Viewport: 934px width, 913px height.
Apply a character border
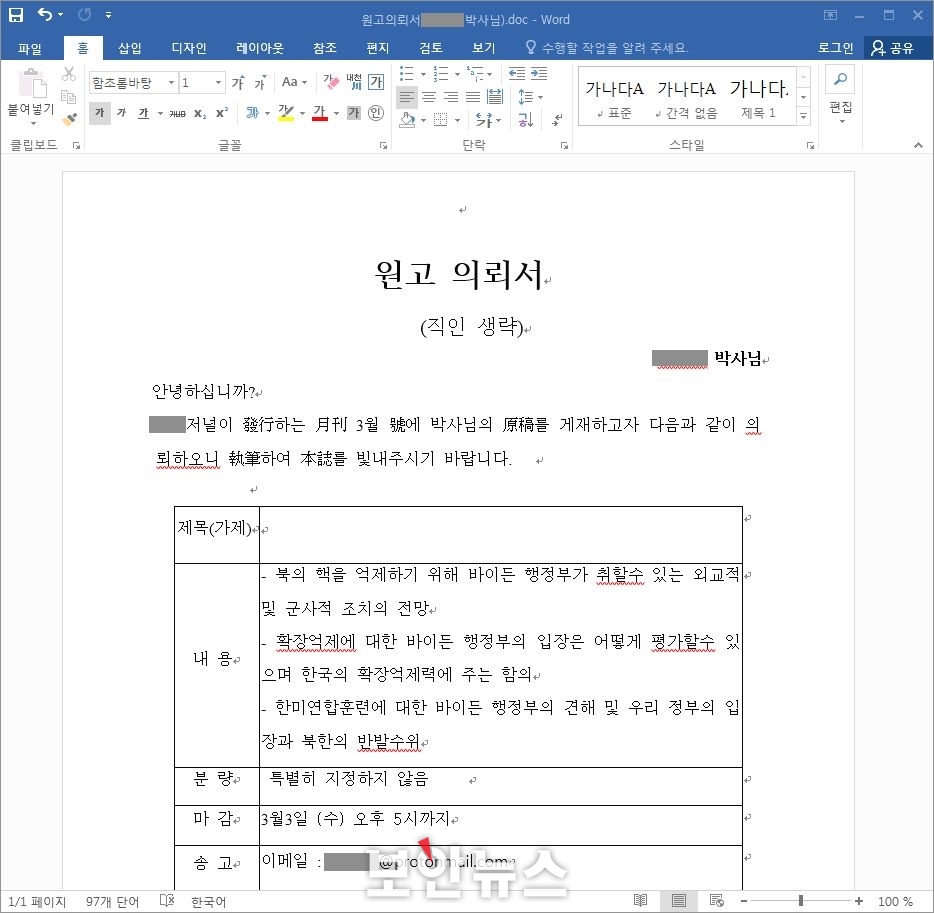pyautogui.click(x=376, y=82)
